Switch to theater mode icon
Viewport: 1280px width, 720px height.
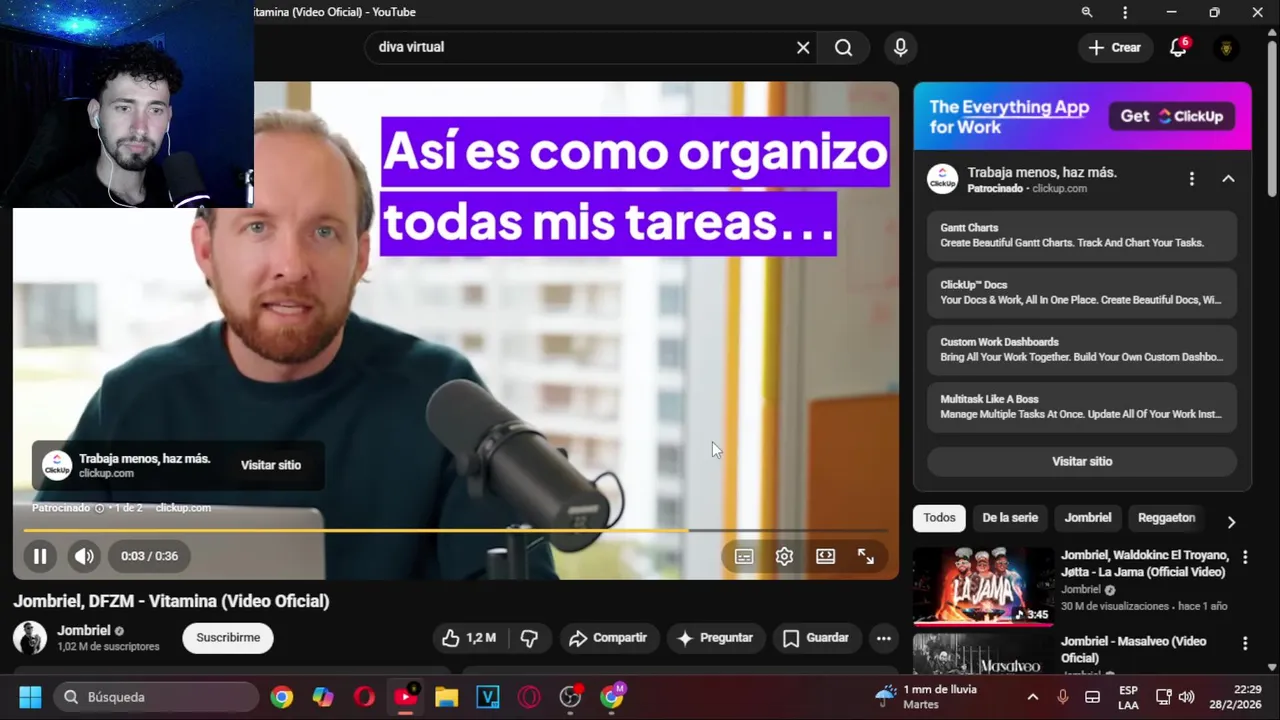pyautogui.click(x=825, y=557)
